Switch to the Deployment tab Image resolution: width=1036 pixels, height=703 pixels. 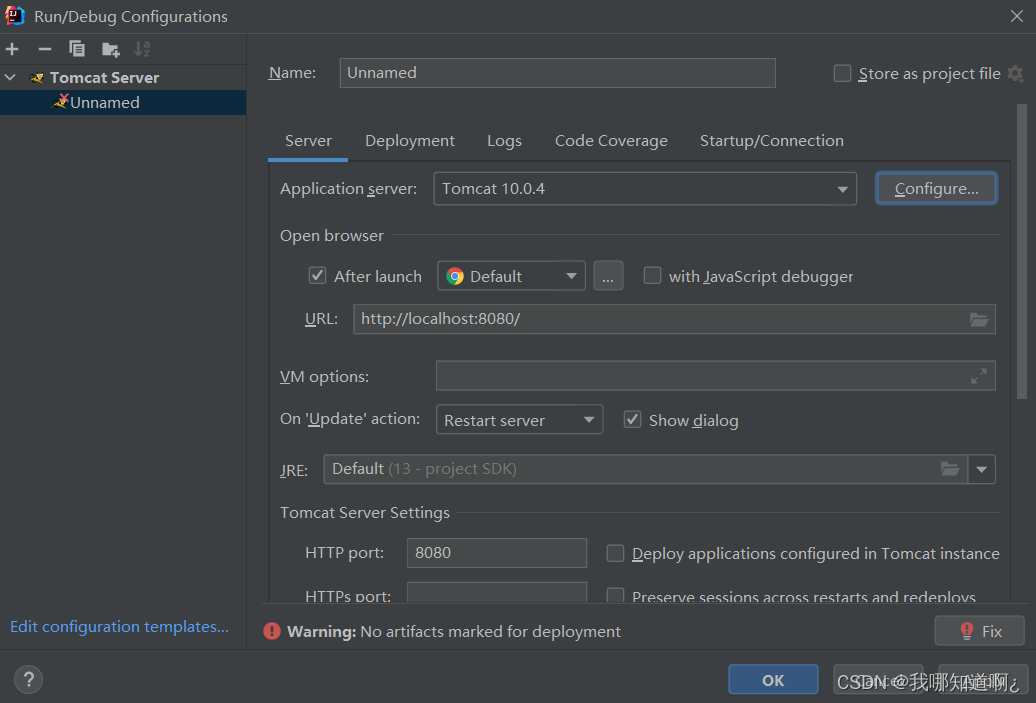click(x=410, y=141)
